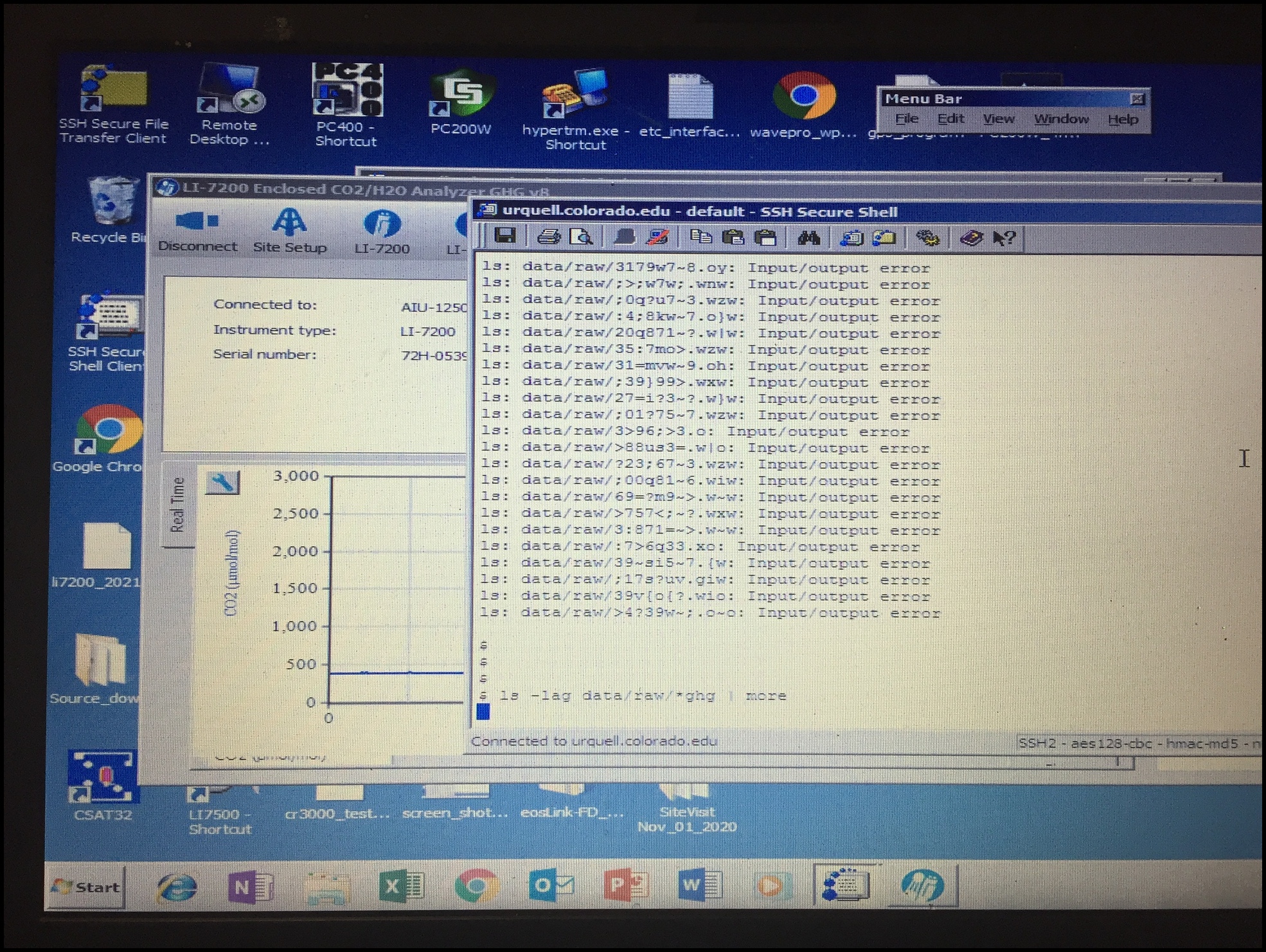This screenshot has height=952, width=1266.
Task: Close the Menu Bar floating window
Action: (1137, 98)
